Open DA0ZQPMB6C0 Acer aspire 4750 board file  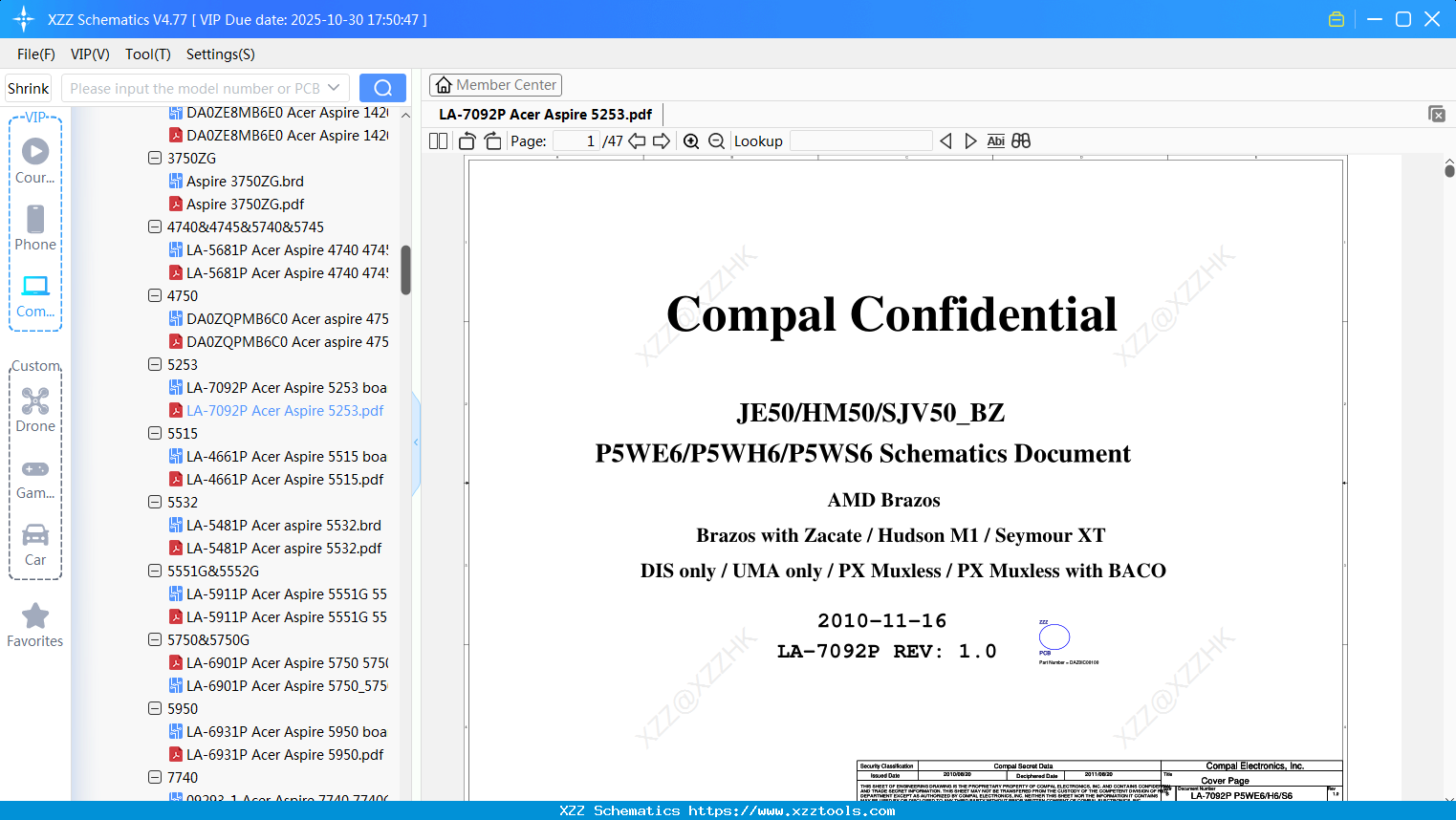[x=278, y=319]
